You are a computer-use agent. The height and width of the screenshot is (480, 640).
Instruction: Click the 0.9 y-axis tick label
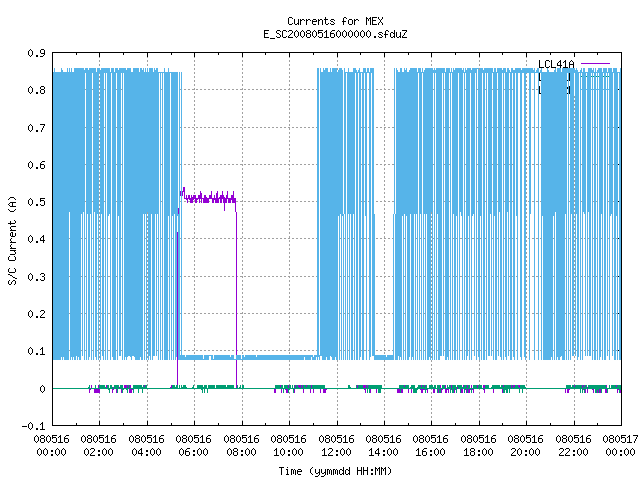pos(36,53)
